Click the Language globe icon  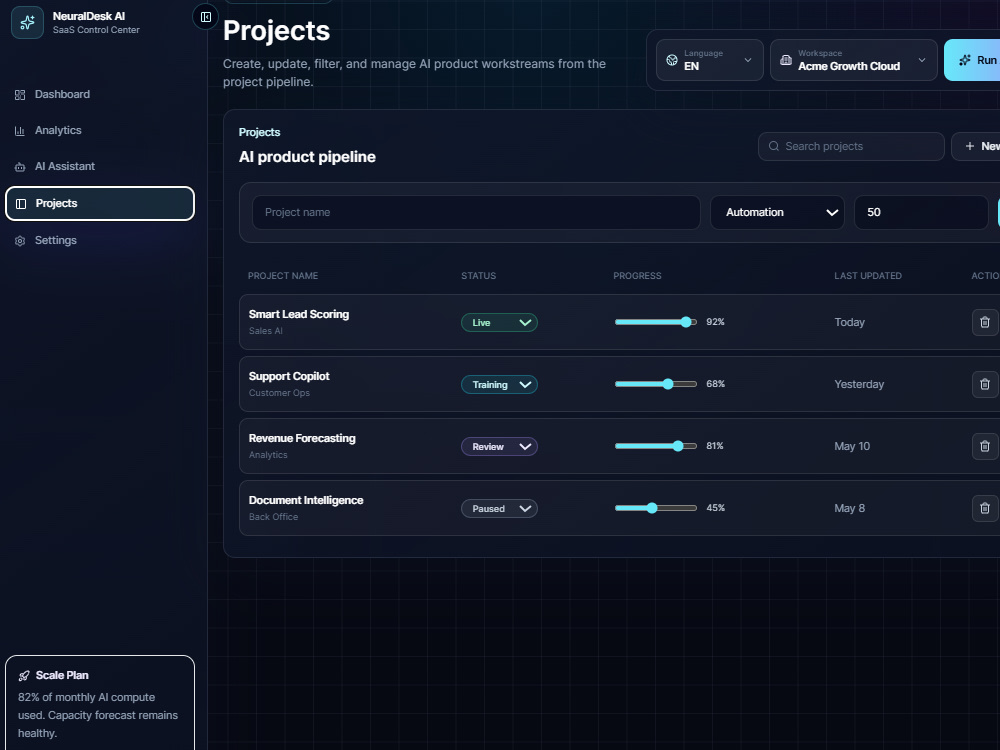pos(672,60)
